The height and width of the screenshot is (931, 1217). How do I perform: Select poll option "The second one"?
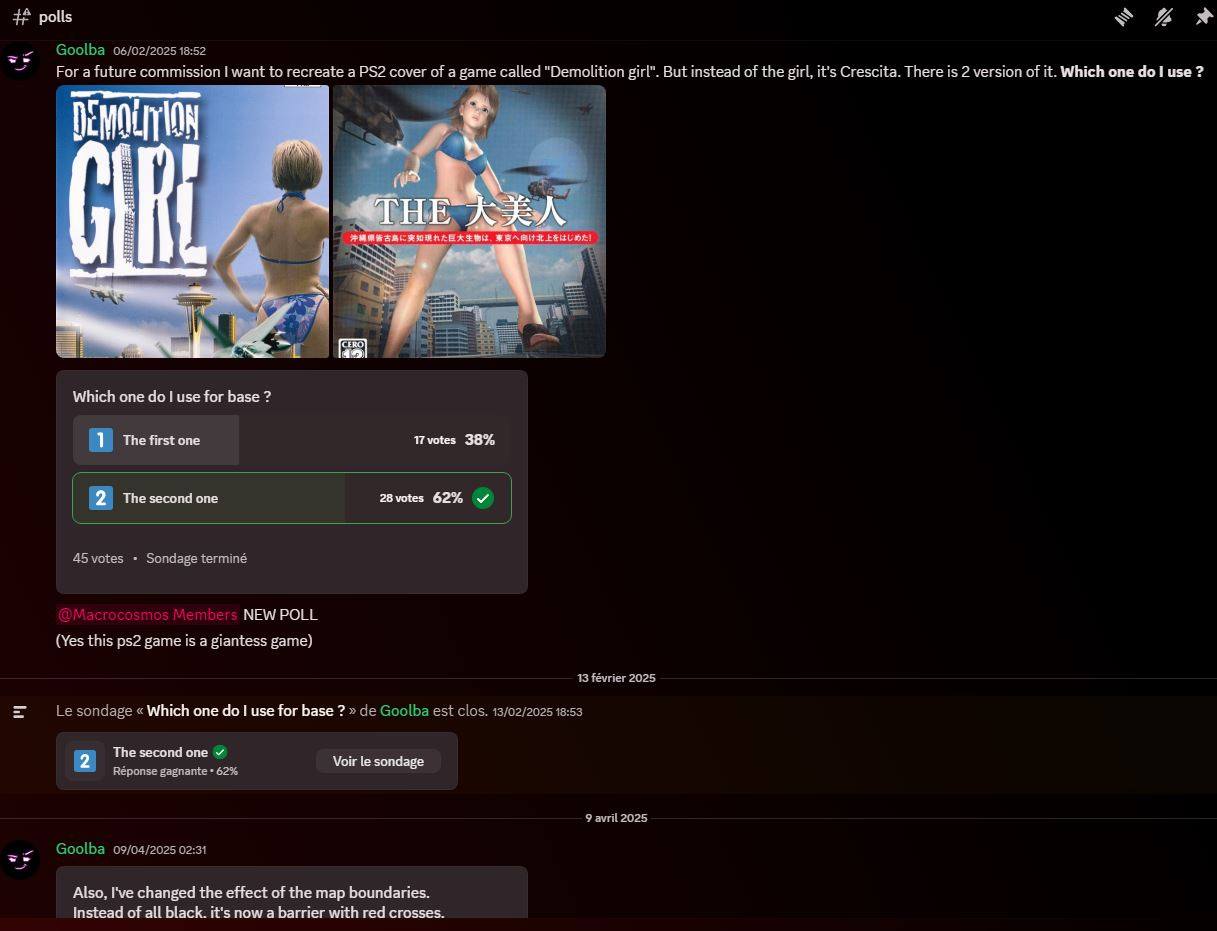(x=292, y=498)
